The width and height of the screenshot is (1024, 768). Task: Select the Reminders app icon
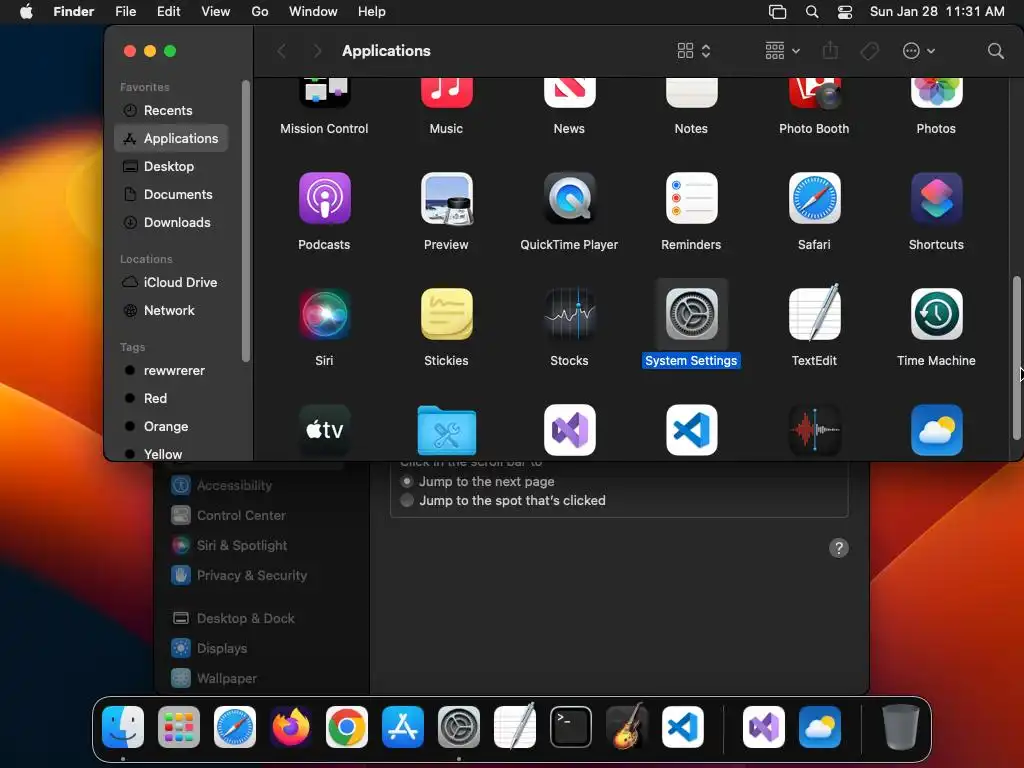pos(692,198)
